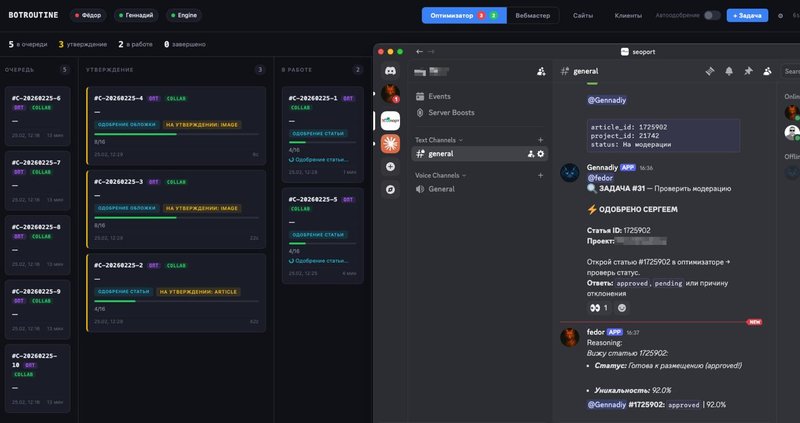Viewport: 800px width, 423px height.
Task: Open task card #C-20260225-10
Action: (x=37, y=378)
